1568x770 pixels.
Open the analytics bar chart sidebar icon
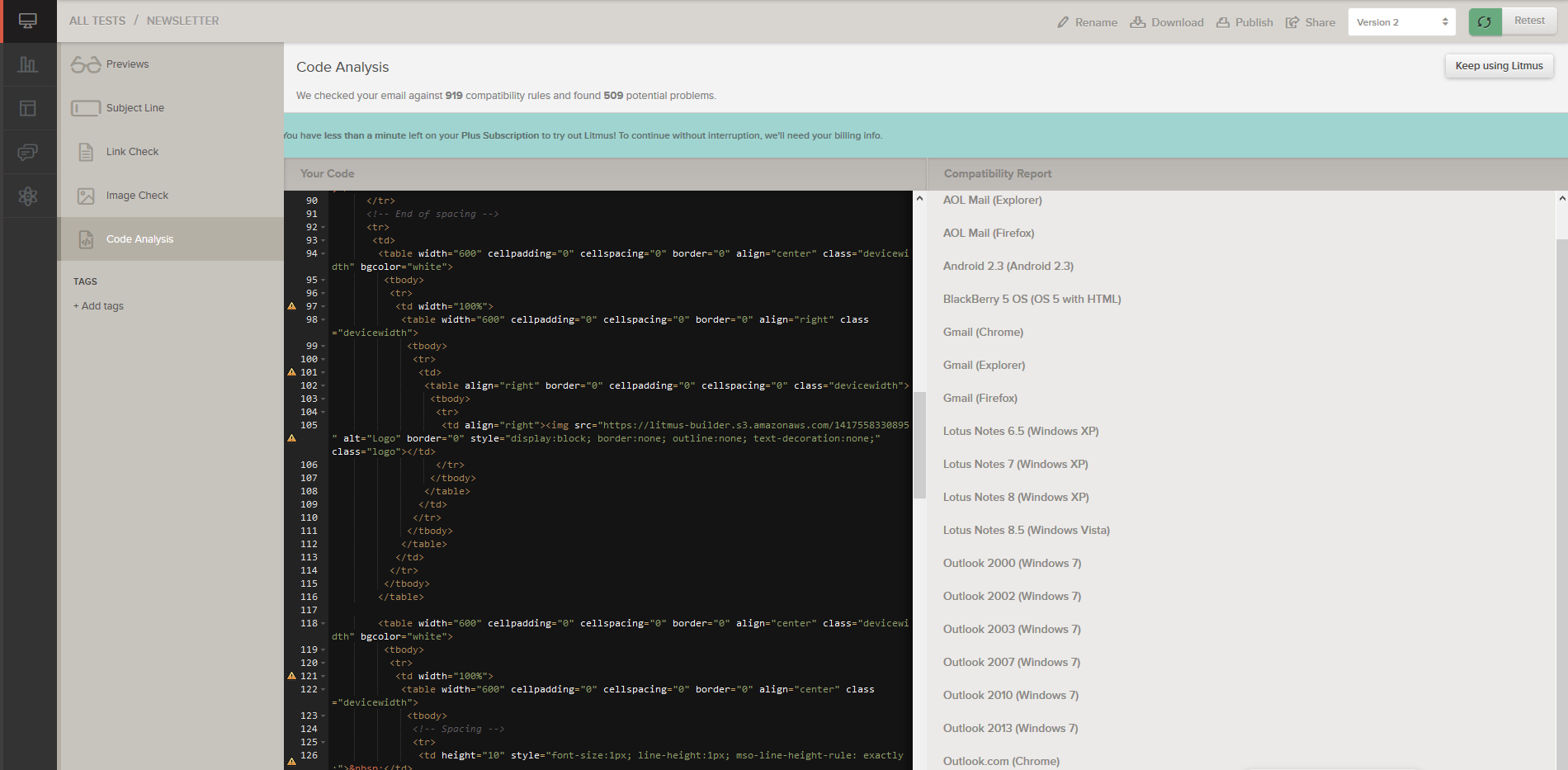[x=28, y=64]
